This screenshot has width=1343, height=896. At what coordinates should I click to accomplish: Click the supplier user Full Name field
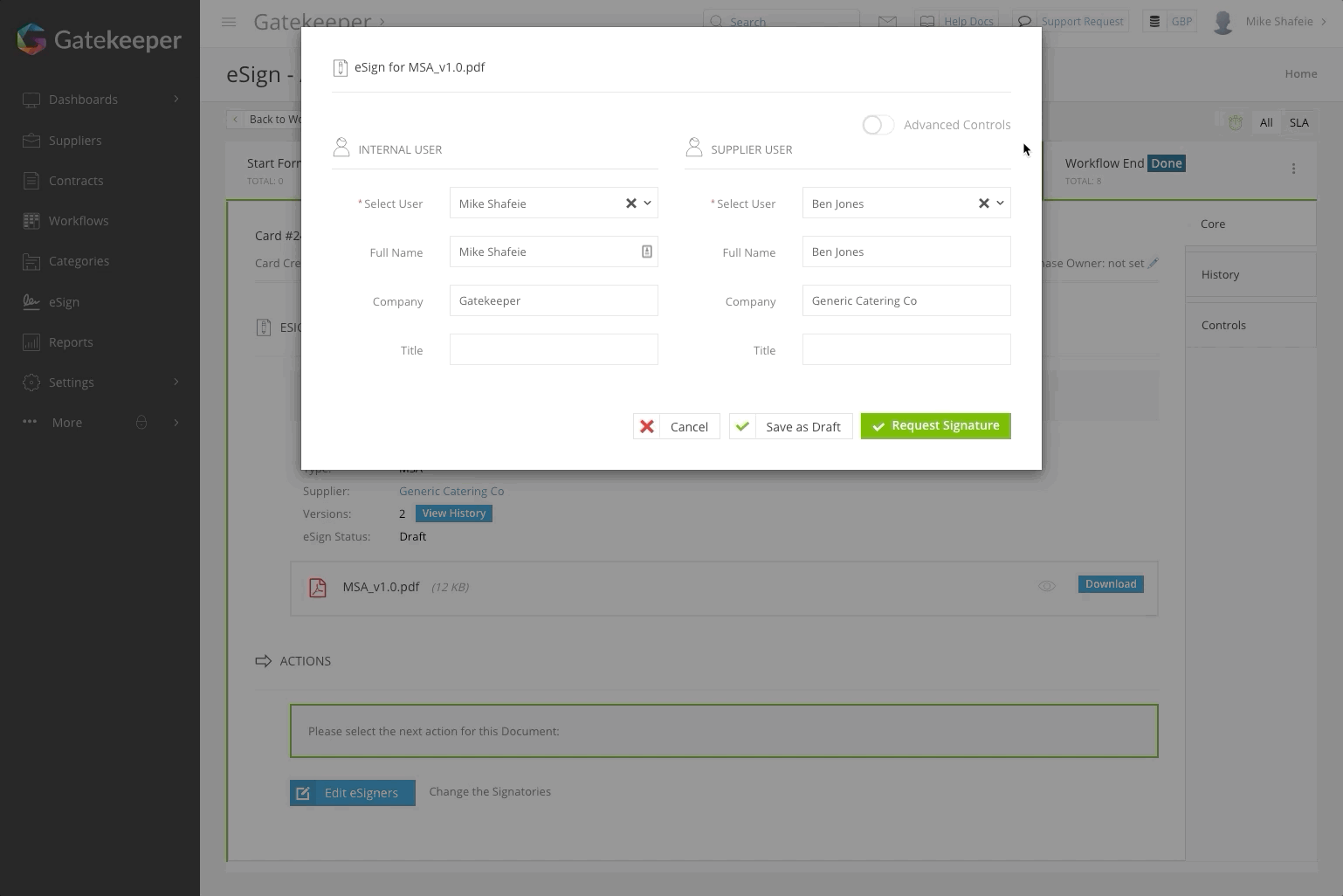point(906,252)
